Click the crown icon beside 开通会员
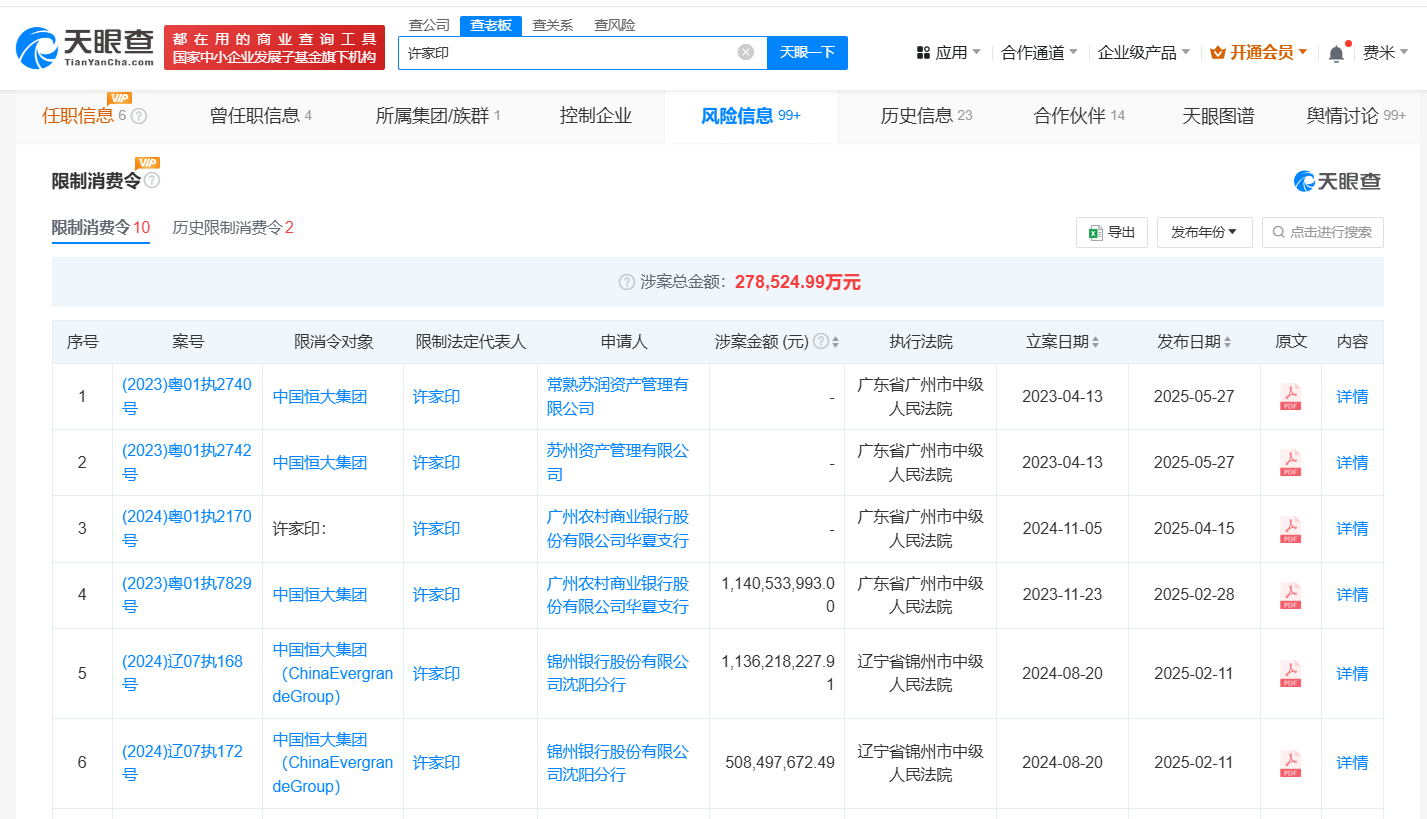This screenshot has height=819, width=1427. click(x=1219, y=52)
